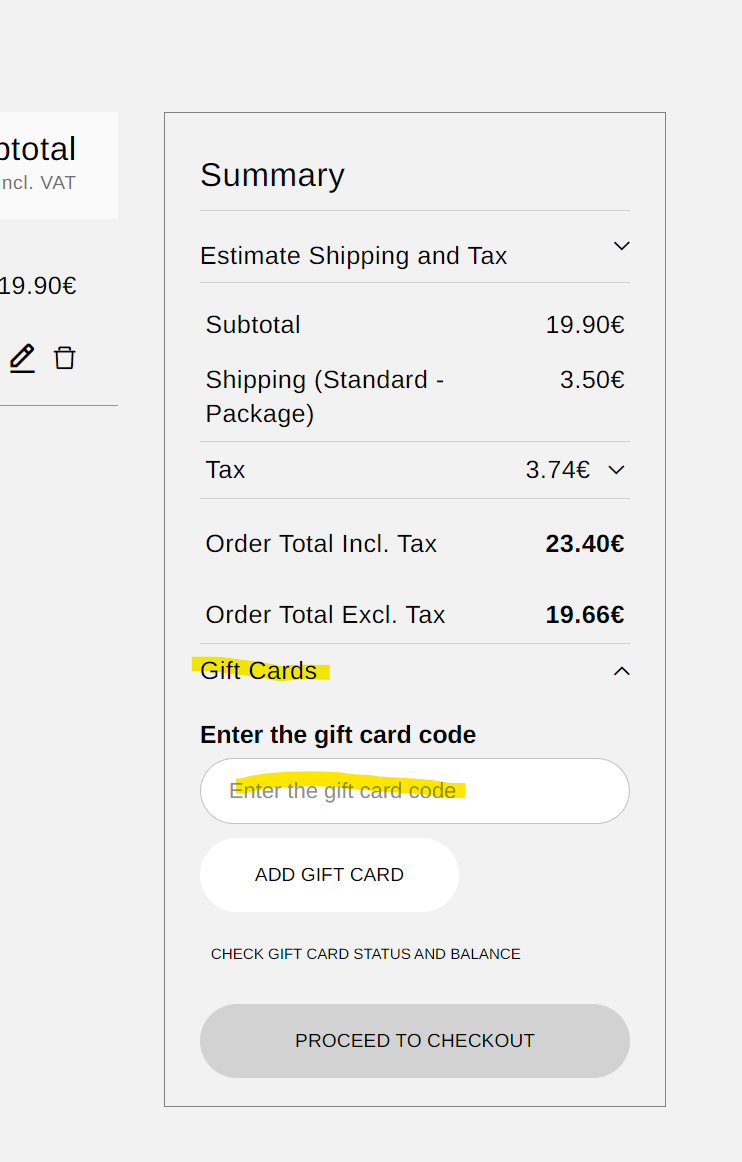Select the 19.66€ order total excluding tax
Viewport: 742px width, 1162px height.
[584, 615]
